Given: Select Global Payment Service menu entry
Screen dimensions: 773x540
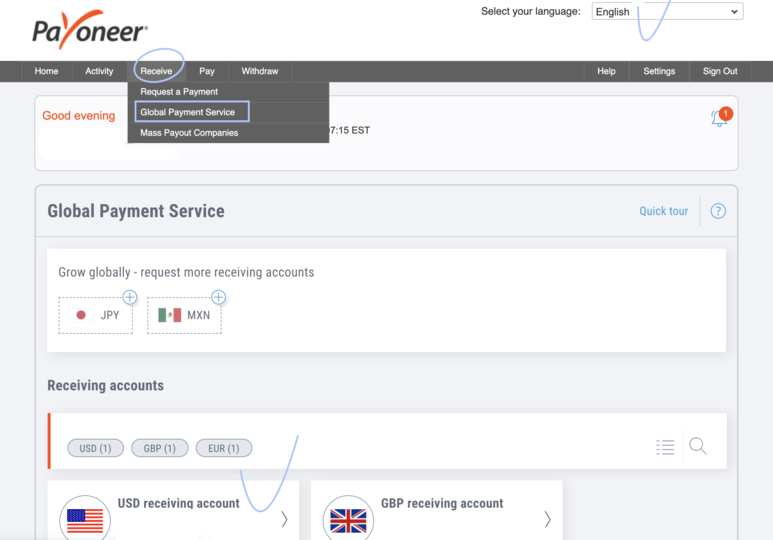Looking at the screenshot, I should pyautogui.click(x=228, y=112).
